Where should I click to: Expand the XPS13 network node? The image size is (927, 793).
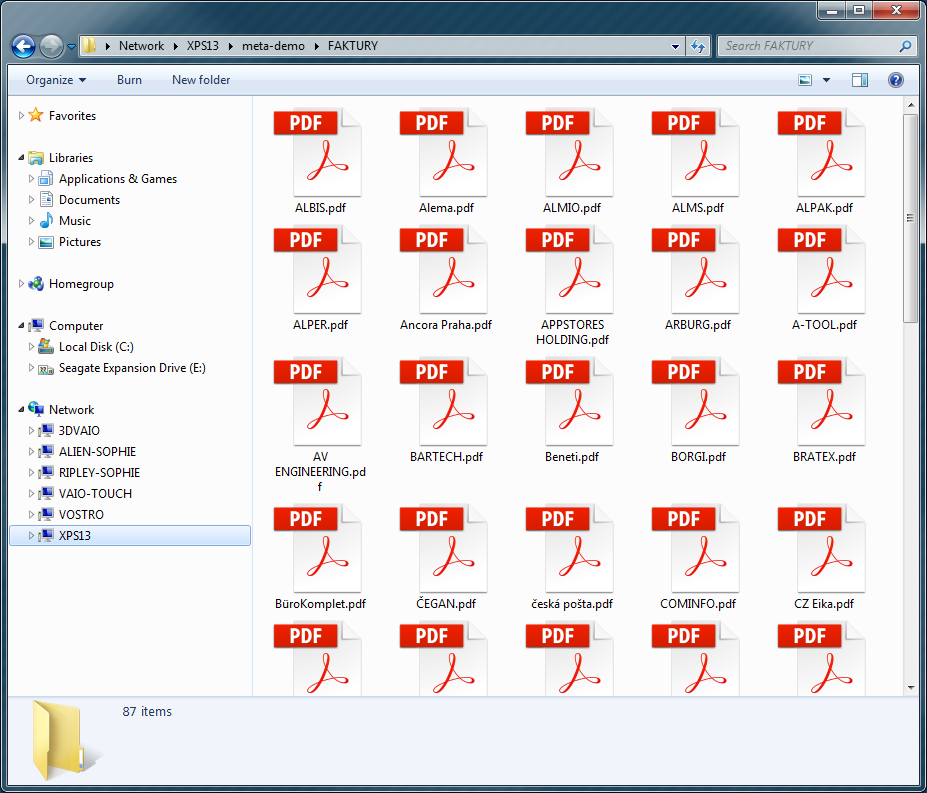click(31, 535)
